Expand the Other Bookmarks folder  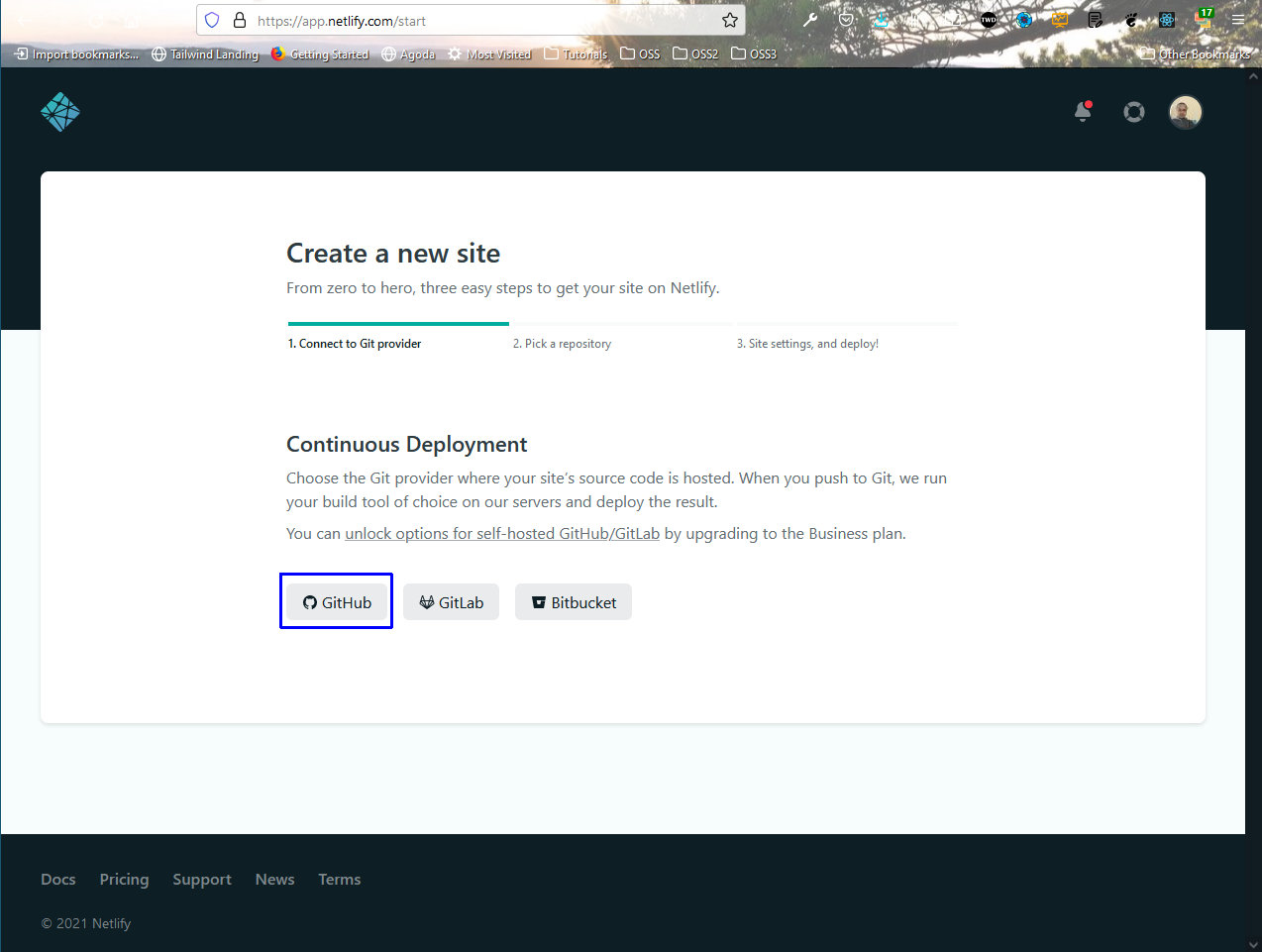(x=1195, y=54)
